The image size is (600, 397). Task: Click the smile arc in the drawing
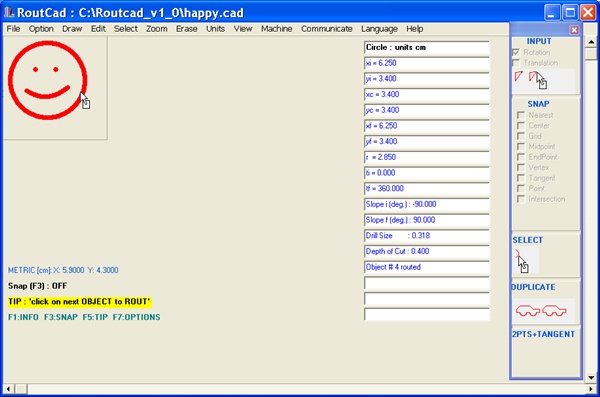[x=47, y=92]
